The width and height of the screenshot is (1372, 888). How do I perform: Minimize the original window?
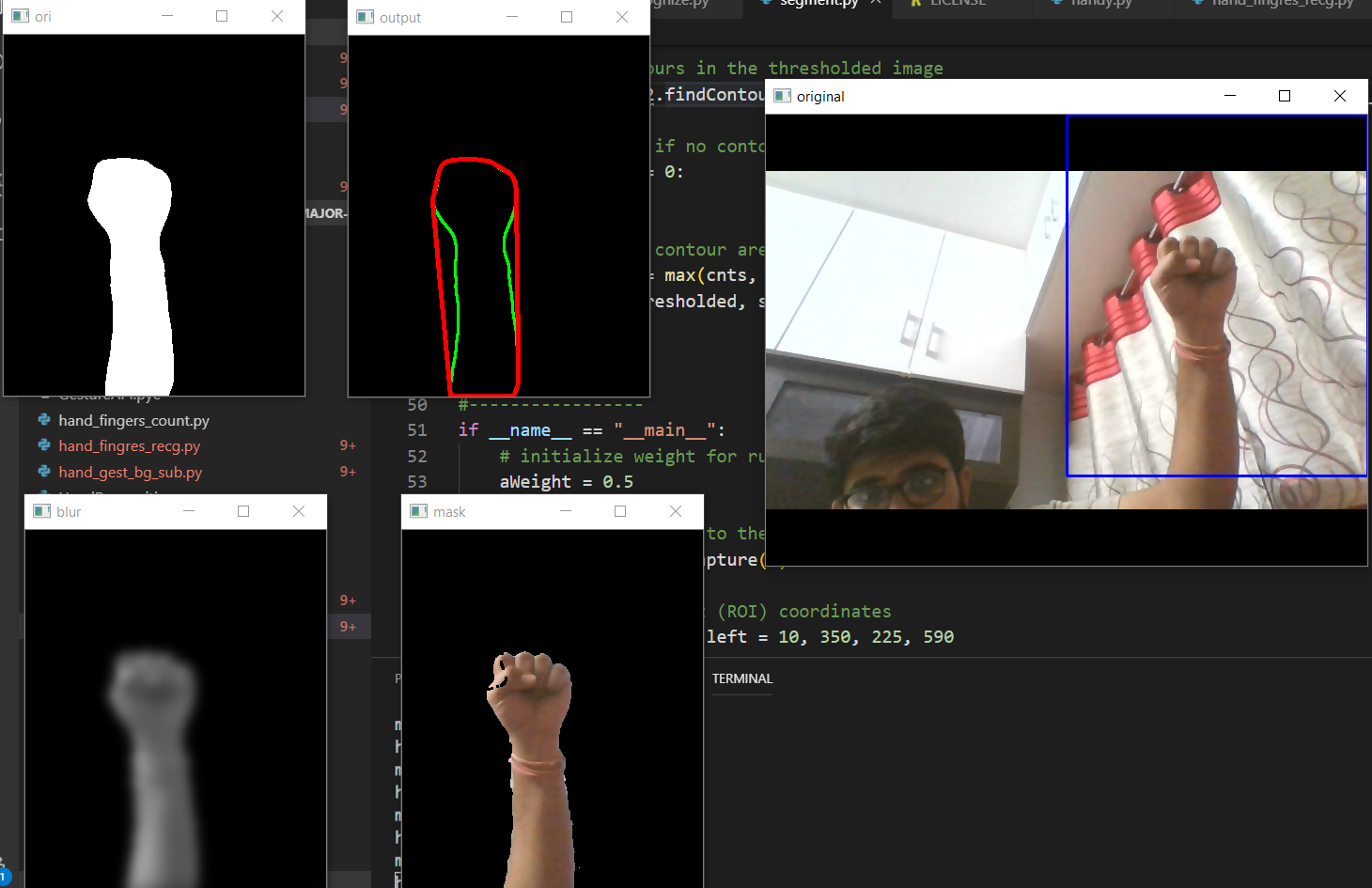pos(1230,96)
